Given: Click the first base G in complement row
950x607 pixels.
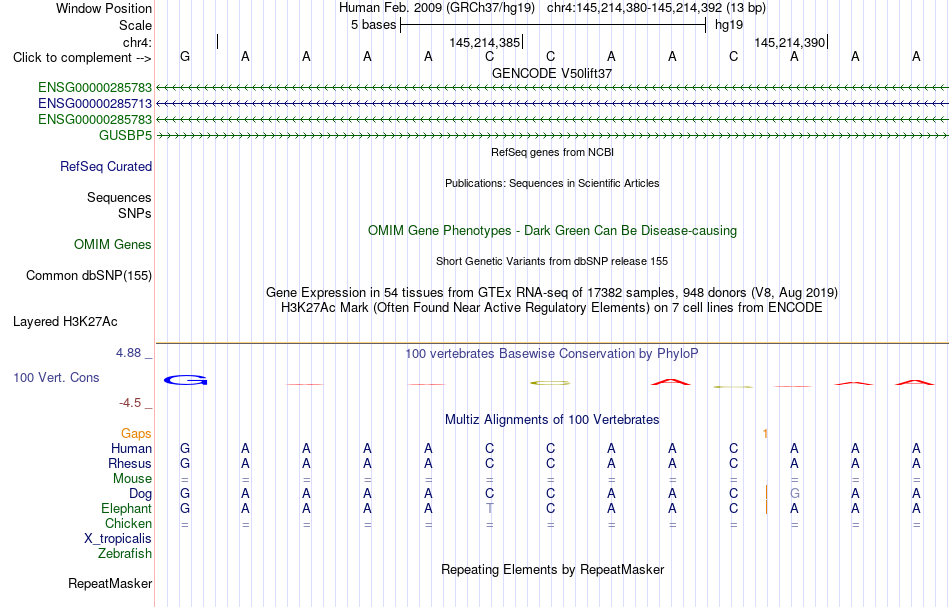Looking at the screenshot, I should point(185,56).
